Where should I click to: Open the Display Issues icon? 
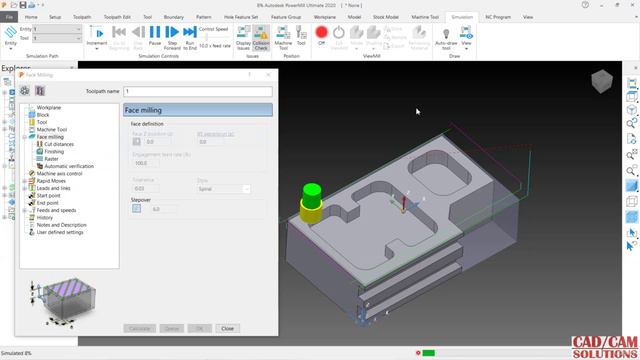click(243, 37)
